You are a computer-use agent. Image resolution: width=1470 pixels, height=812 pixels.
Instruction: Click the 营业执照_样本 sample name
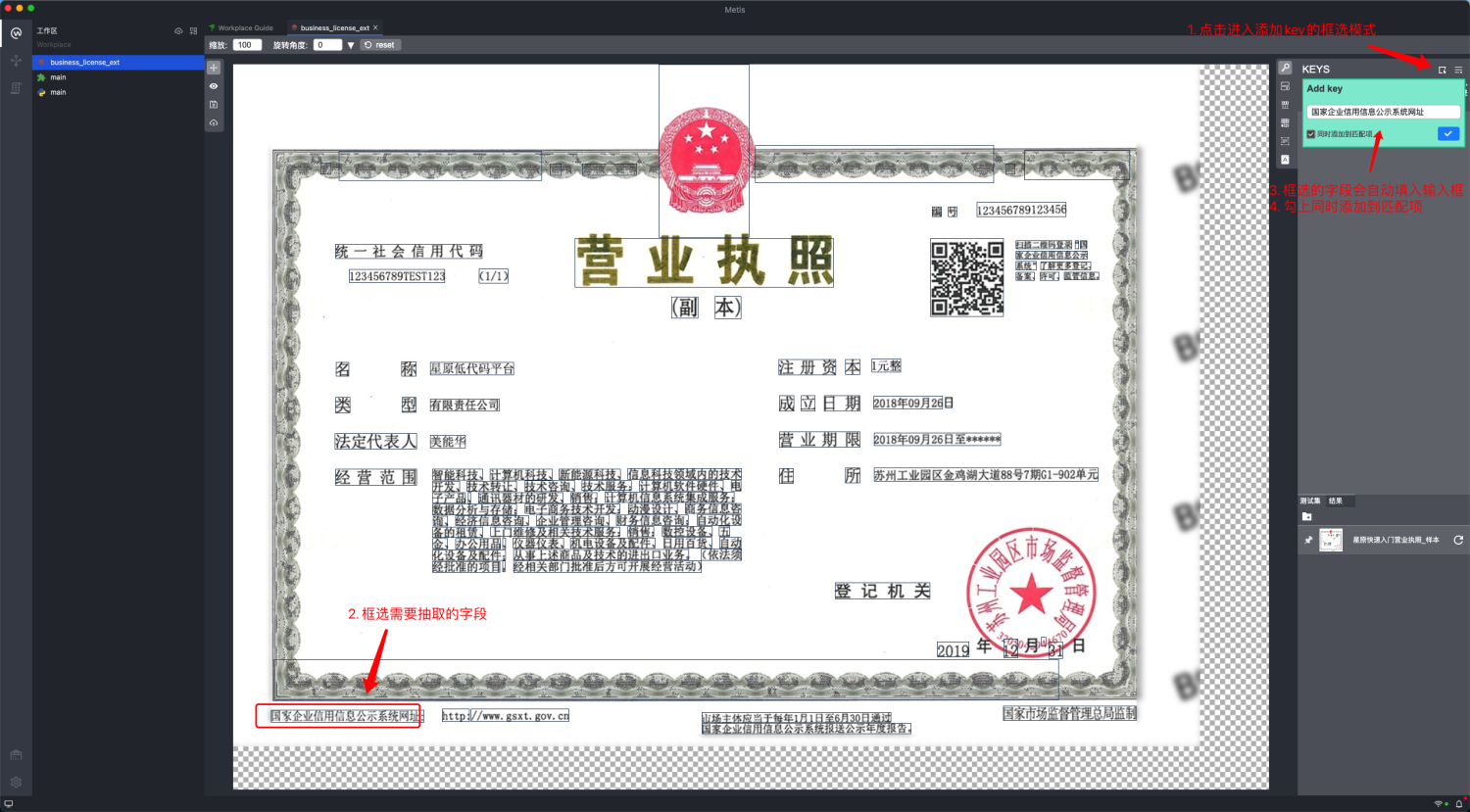[x=1396, y=540]
